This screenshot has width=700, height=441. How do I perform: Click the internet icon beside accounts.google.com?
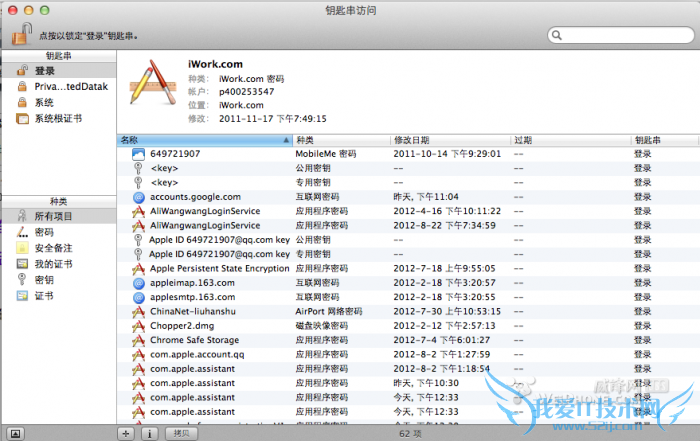(139, 197)
